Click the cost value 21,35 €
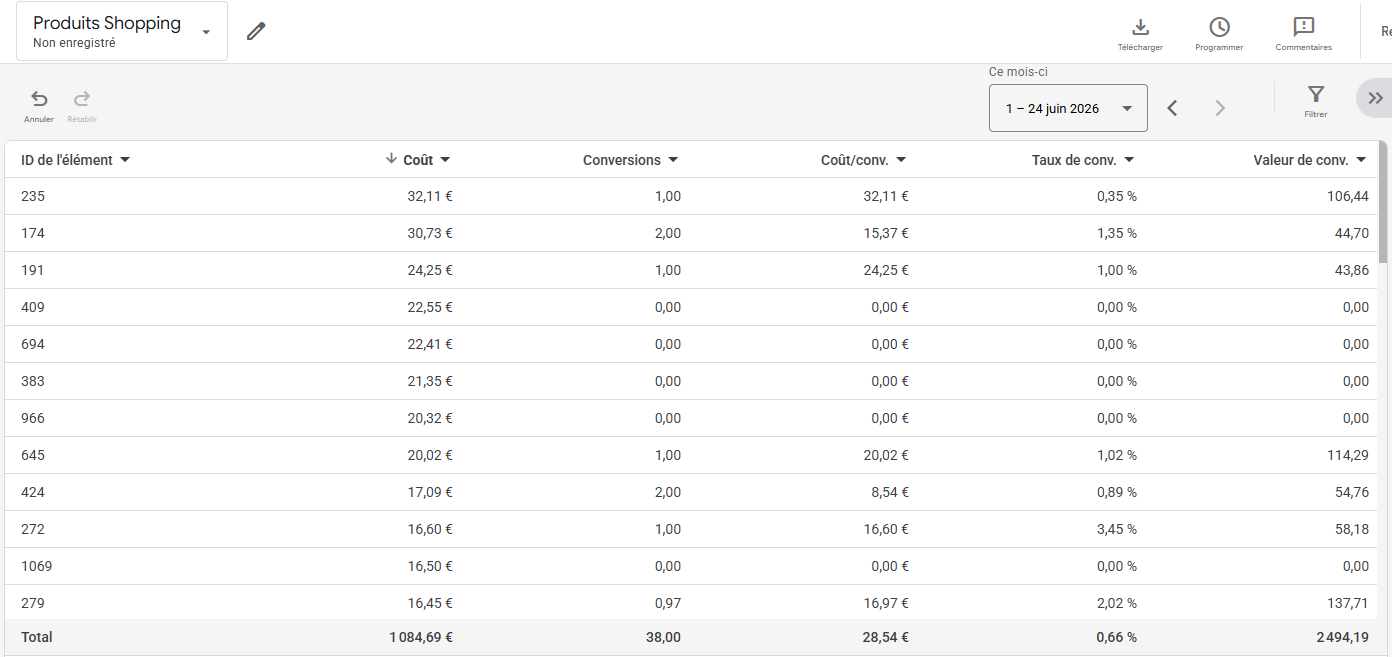This screenshot has width=1392, height=657. [430, 381]
